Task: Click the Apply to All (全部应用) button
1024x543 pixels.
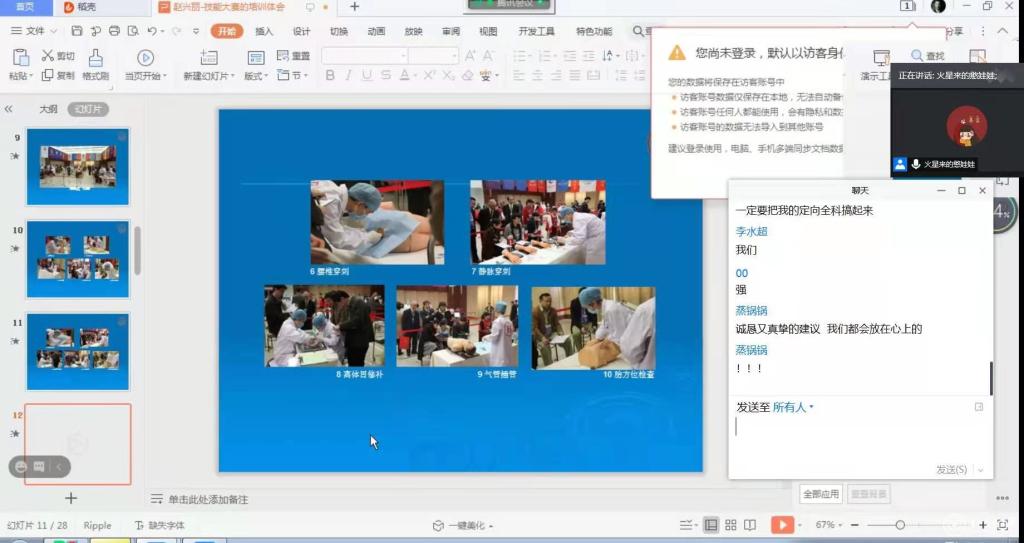Action: 820,494
